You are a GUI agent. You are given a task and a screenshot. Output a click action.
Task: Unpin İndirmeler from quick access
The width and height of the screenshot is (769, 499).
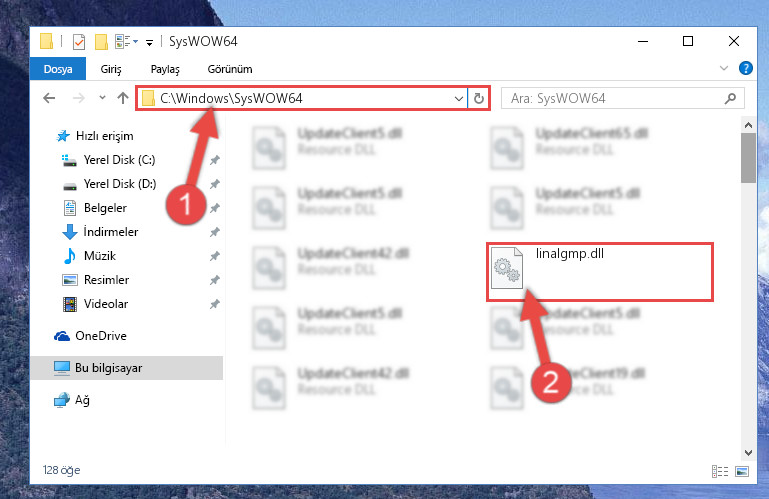click(214, 232)
